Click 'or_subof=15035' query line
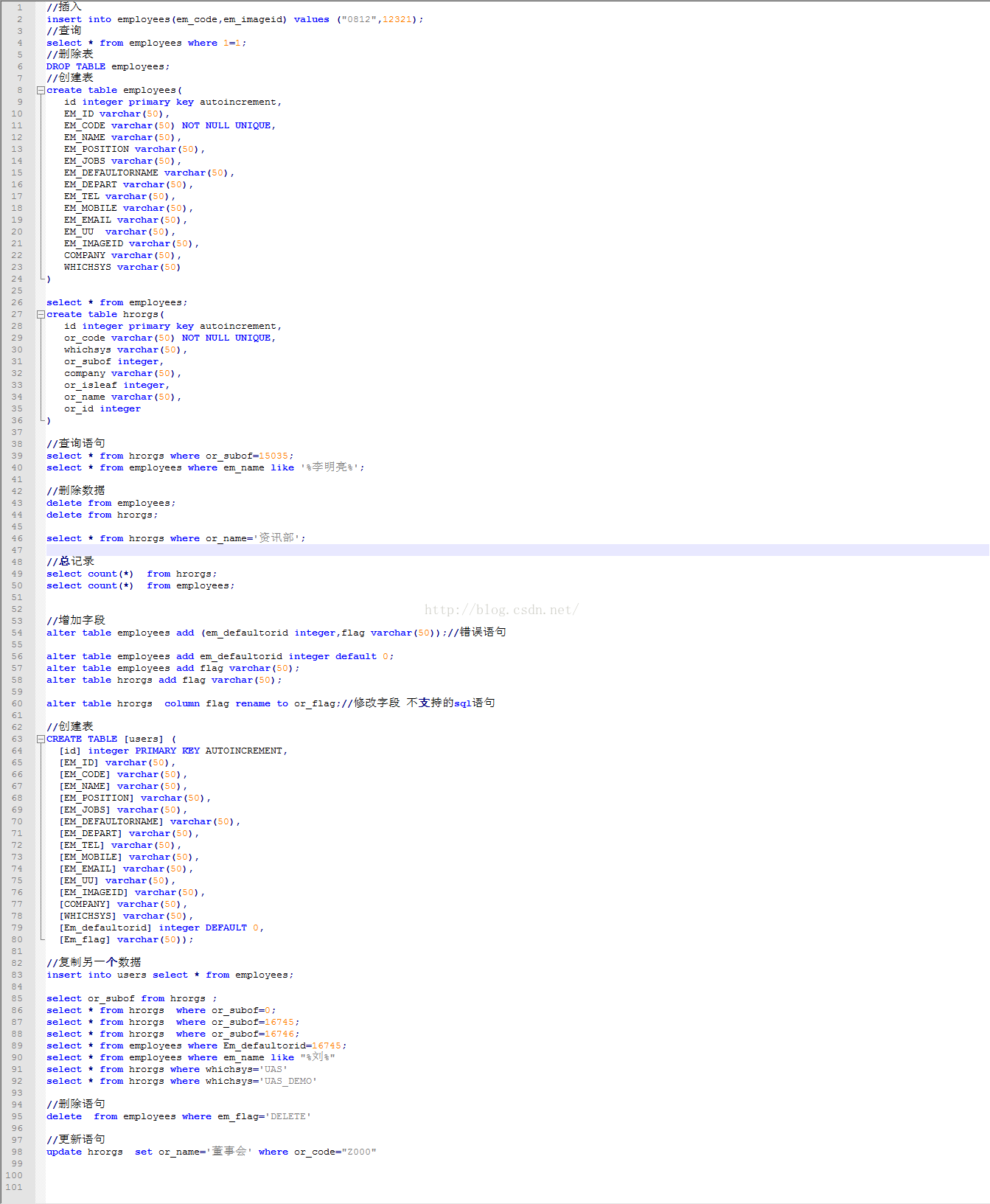This screenshot has height=1204, width=990. tap(170, 456)
